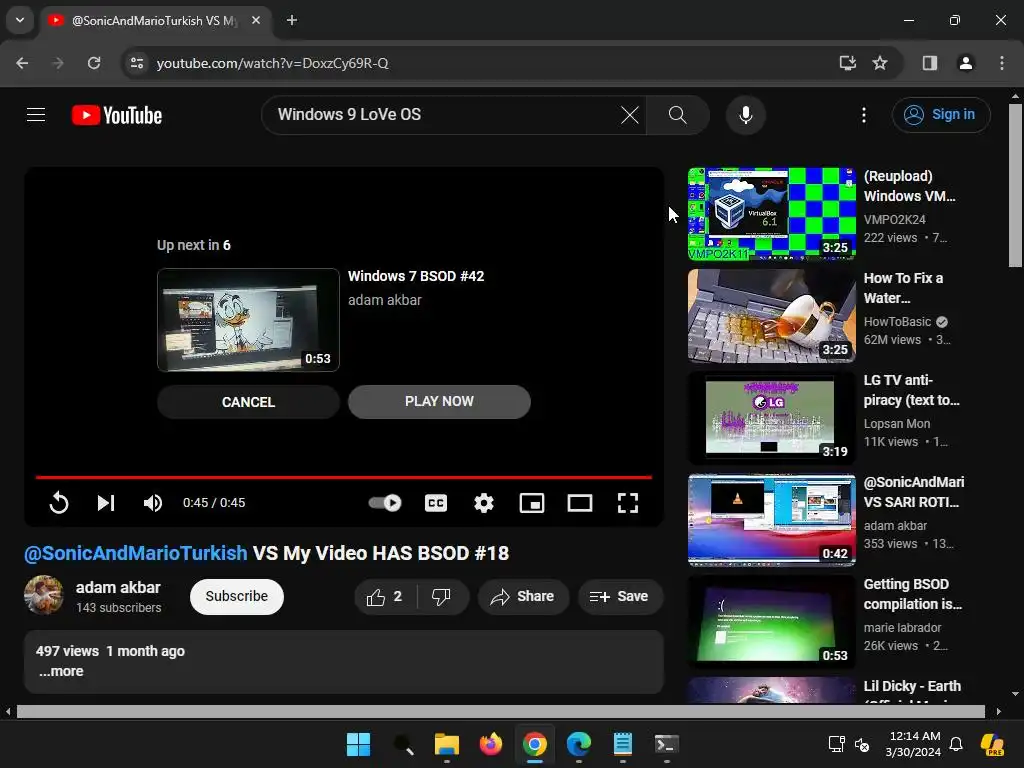This screenshot has width=1024, height=768.
Task: Mute the video volume speaker icon
Action: tap(153, 503)
